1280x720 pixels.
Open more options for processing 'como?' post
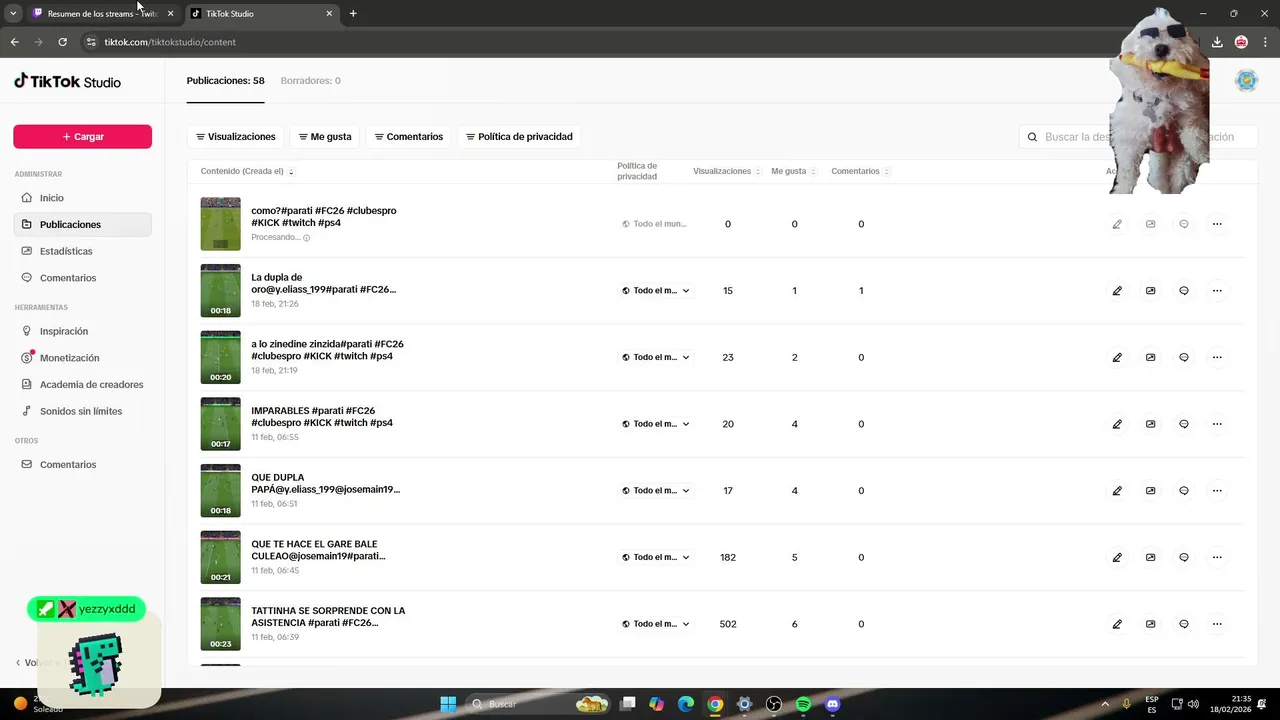pyautogui.click(x=1217, y=224)
